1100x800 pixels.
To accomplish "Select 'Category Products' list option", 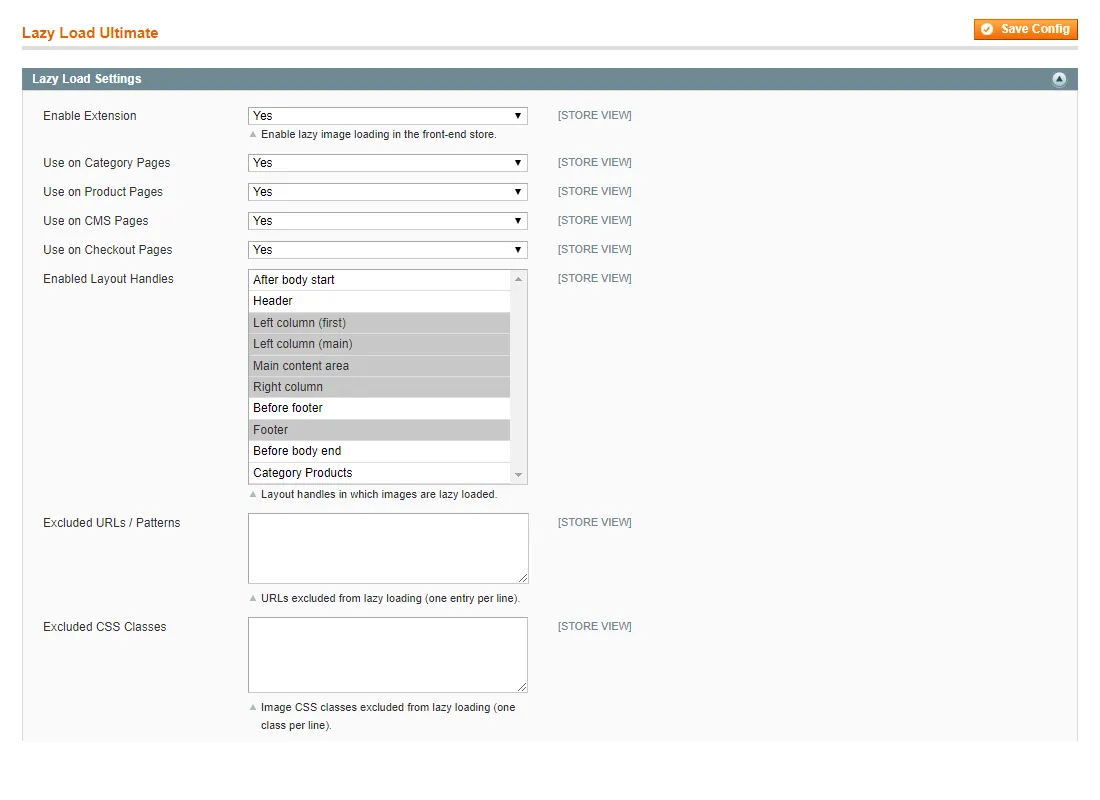I will coord(379,473).
